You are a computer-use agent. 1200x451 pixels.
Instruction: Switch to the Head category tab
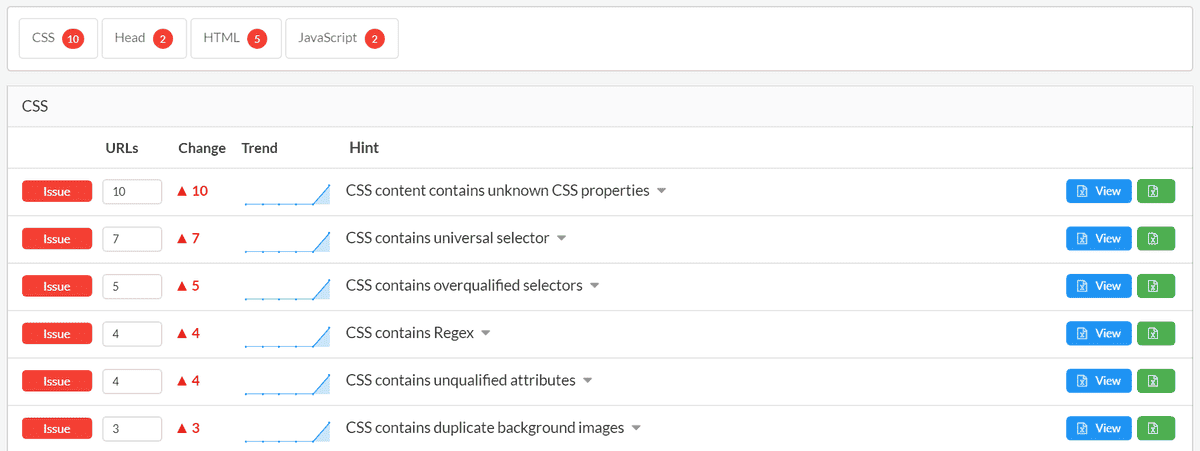[x=144, y=39]
